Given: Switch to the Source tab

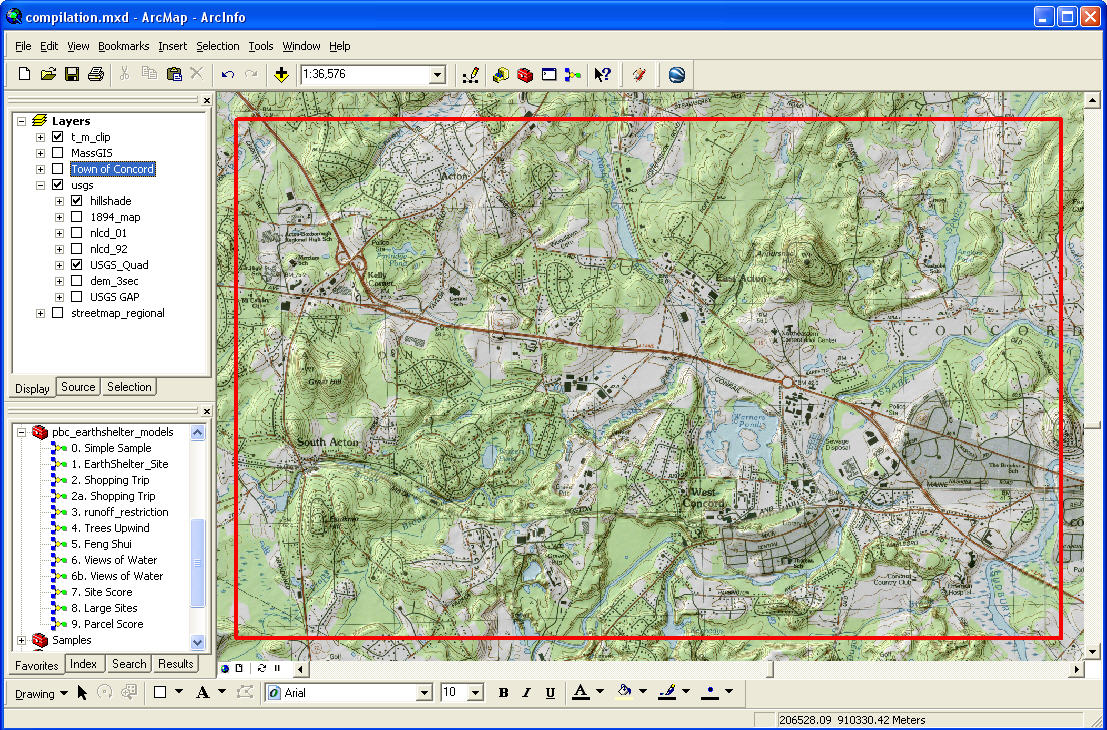Looking at the screenshot, I should (x=78, y=387).
